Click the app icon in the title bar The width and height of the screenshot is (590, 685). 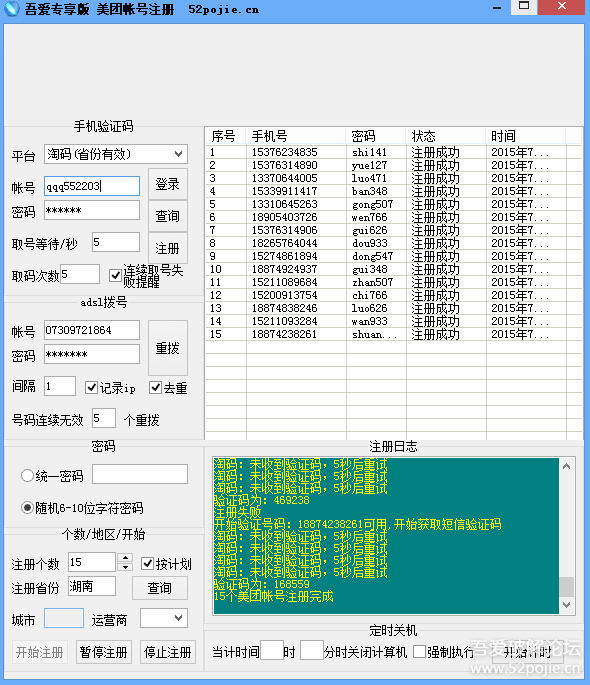pyautogui.click(x=11, y=9)
